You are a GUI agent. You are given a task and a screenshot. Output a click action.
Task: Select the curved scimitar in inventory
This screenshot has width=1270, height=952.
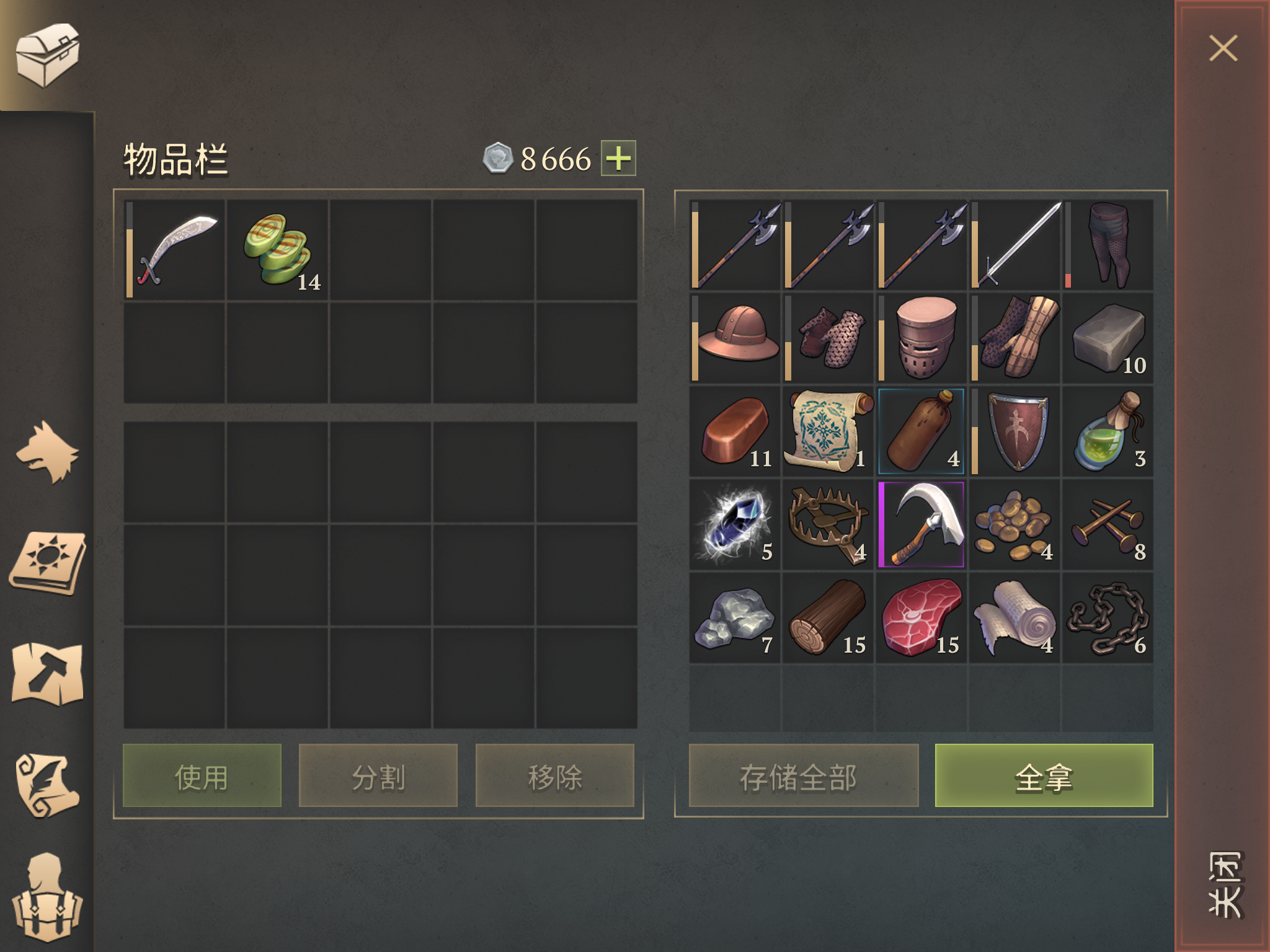click(x=175, y=249)
